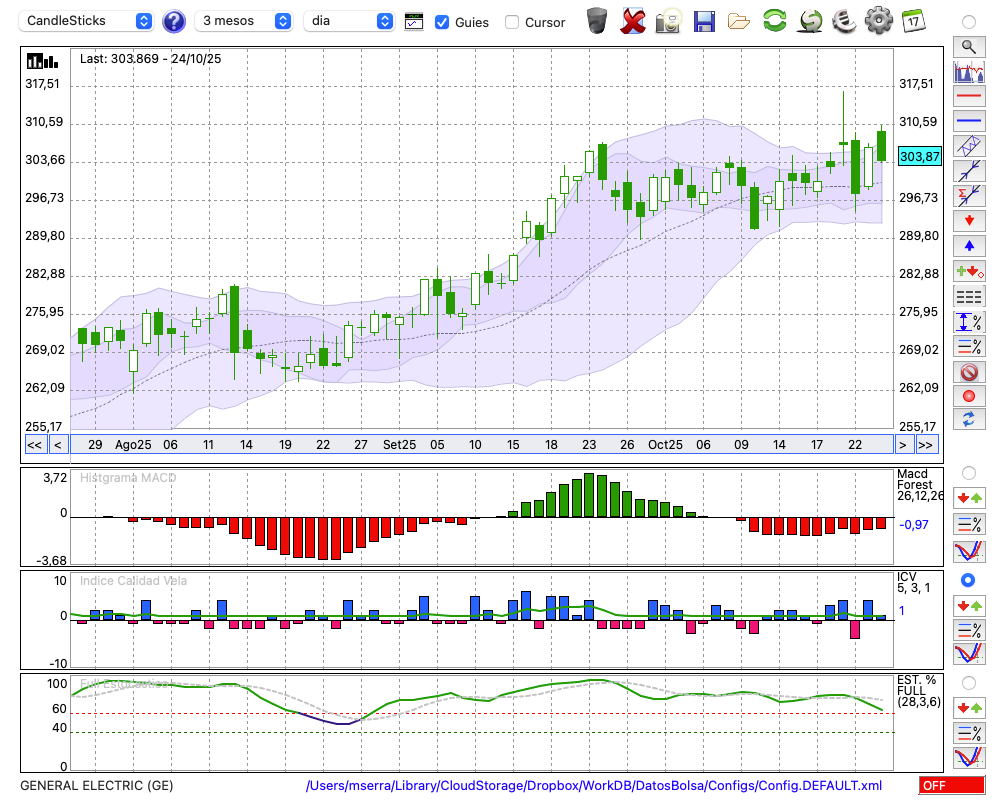Select the MACD panel radio button

969,473
